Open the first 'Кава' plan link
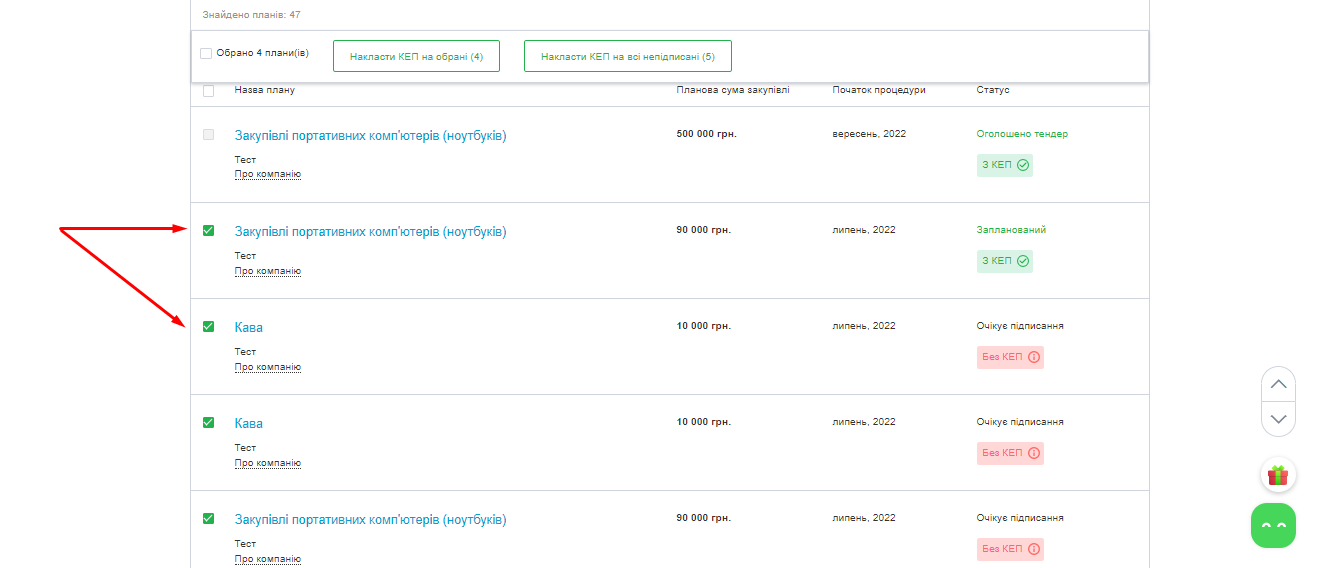The image size is (1337, 568). [249, 327]
